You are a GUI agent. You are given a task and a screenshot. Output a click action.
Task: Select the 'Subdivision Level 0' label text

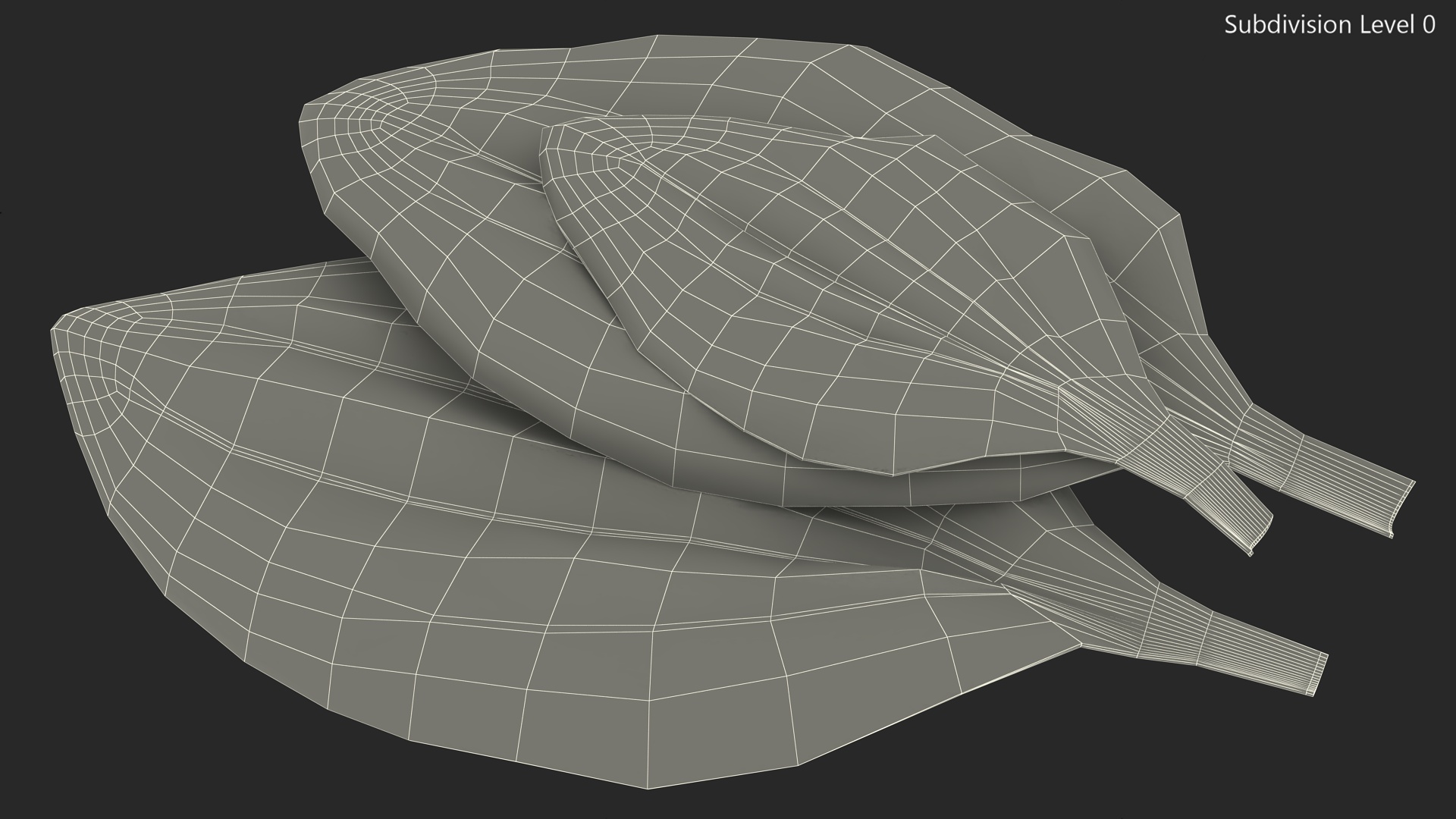pos(1330,25)
